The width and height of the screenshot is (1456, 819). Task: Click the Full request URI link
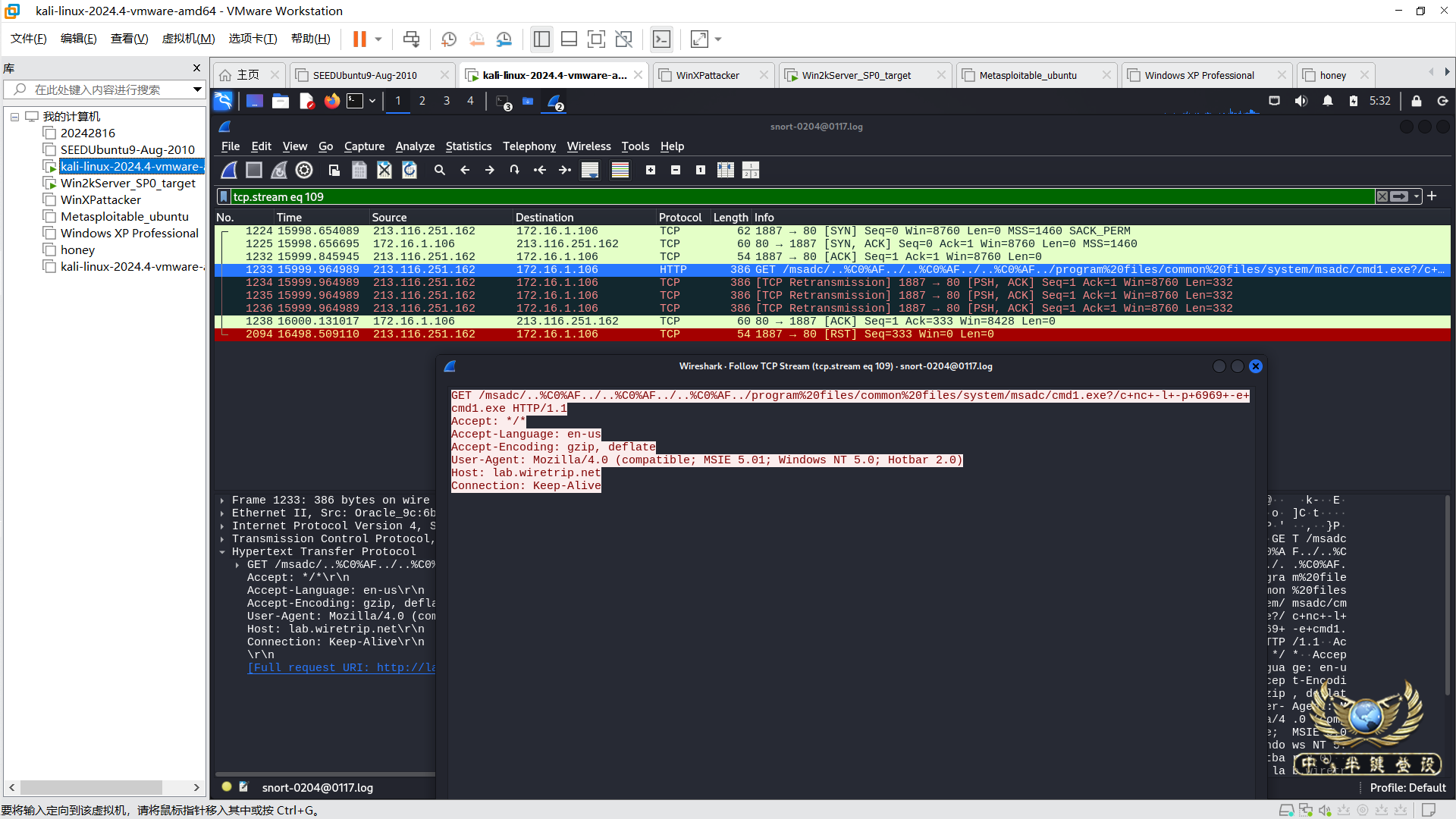point(341,668)
